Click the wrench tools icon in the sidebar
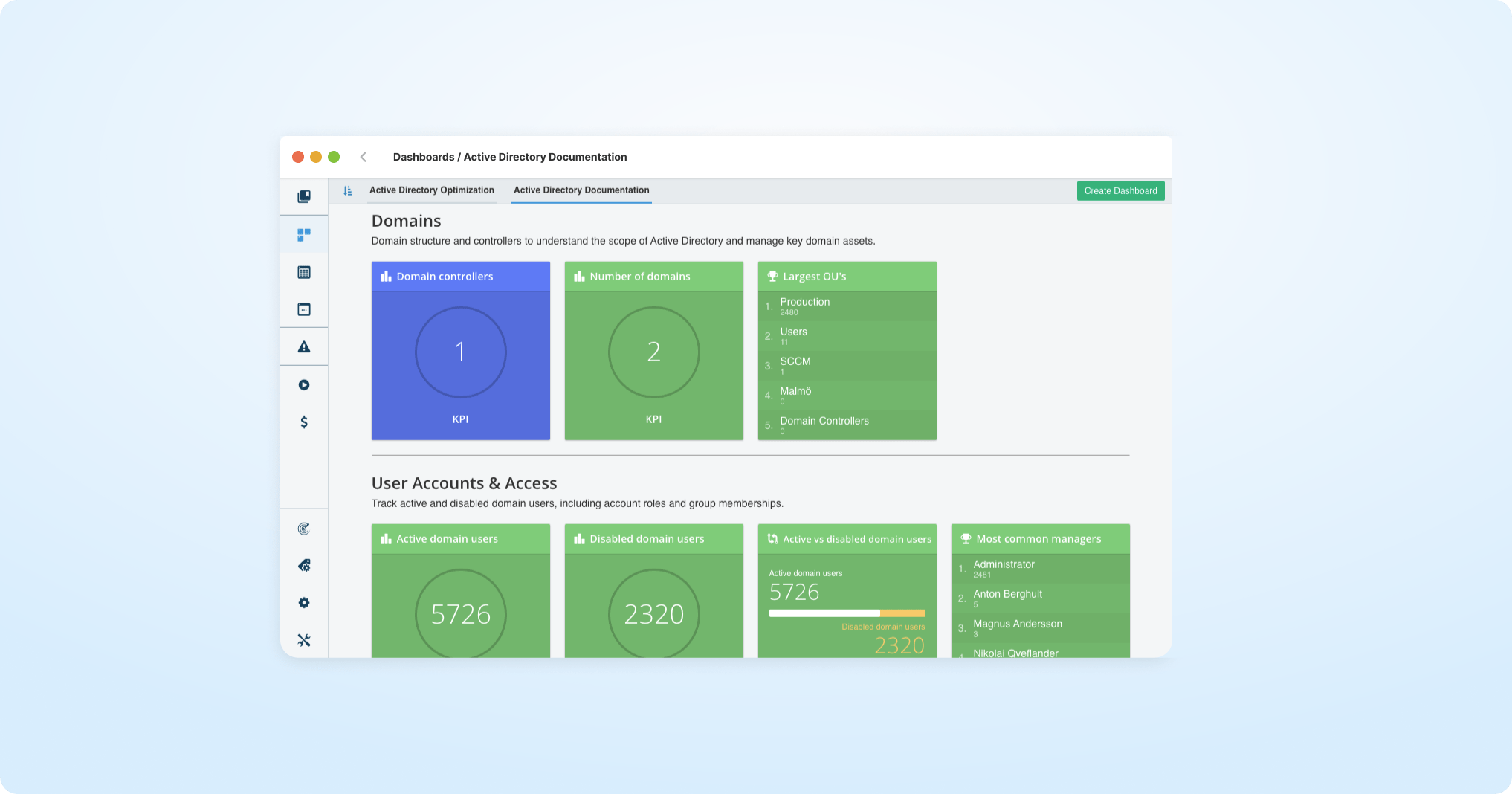The image size is (1512, 794). point(304,640)
